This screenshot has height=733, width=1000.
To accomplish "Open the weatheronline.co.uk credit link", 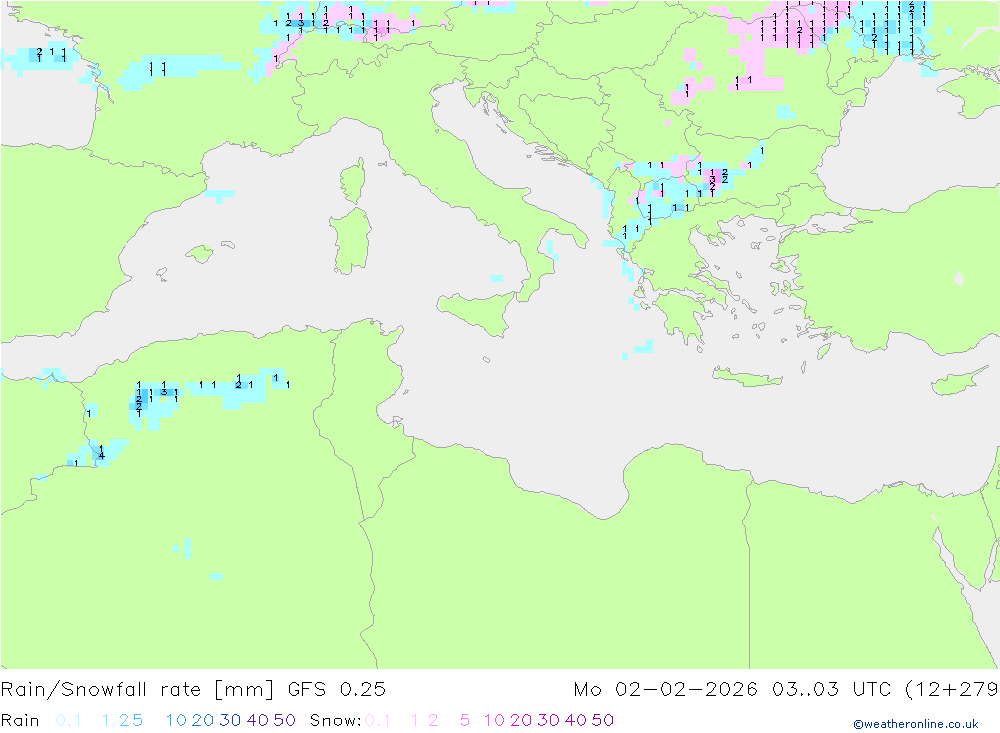I will tap(916, 724).
